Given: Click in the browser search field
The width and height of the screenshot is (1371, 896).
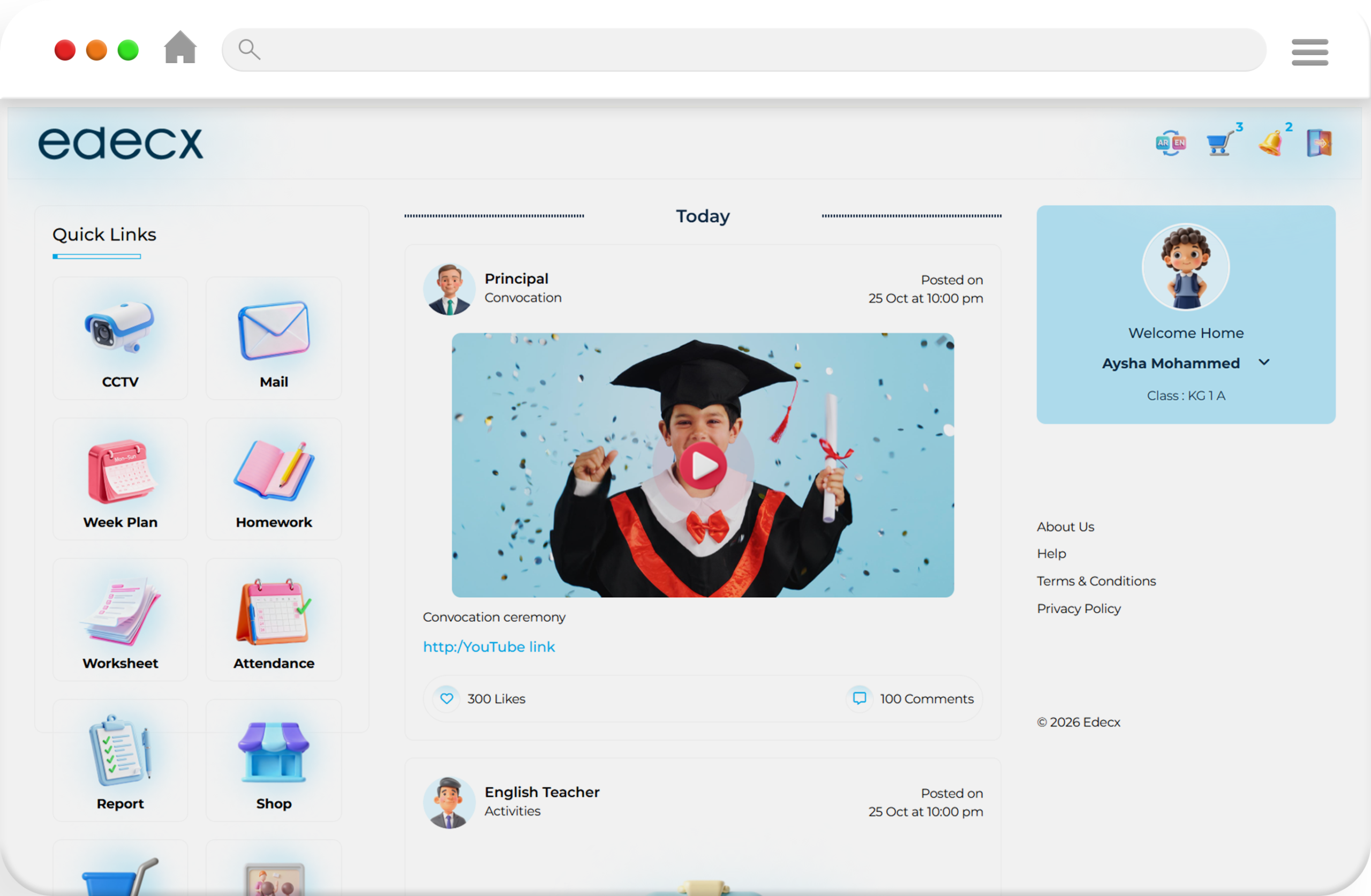Looking at the screenshot, I should 744,50.
